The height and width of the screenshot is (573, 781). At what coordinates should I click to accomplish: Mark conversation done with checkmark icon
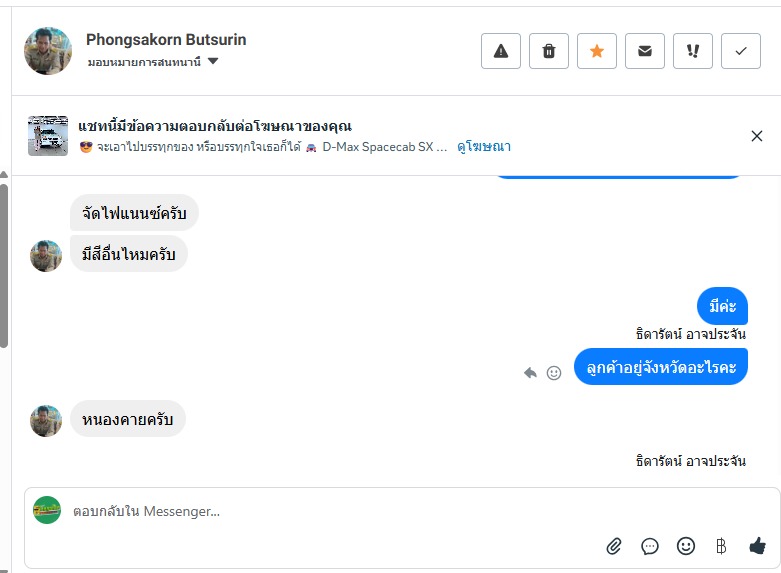tap(741, 51)
